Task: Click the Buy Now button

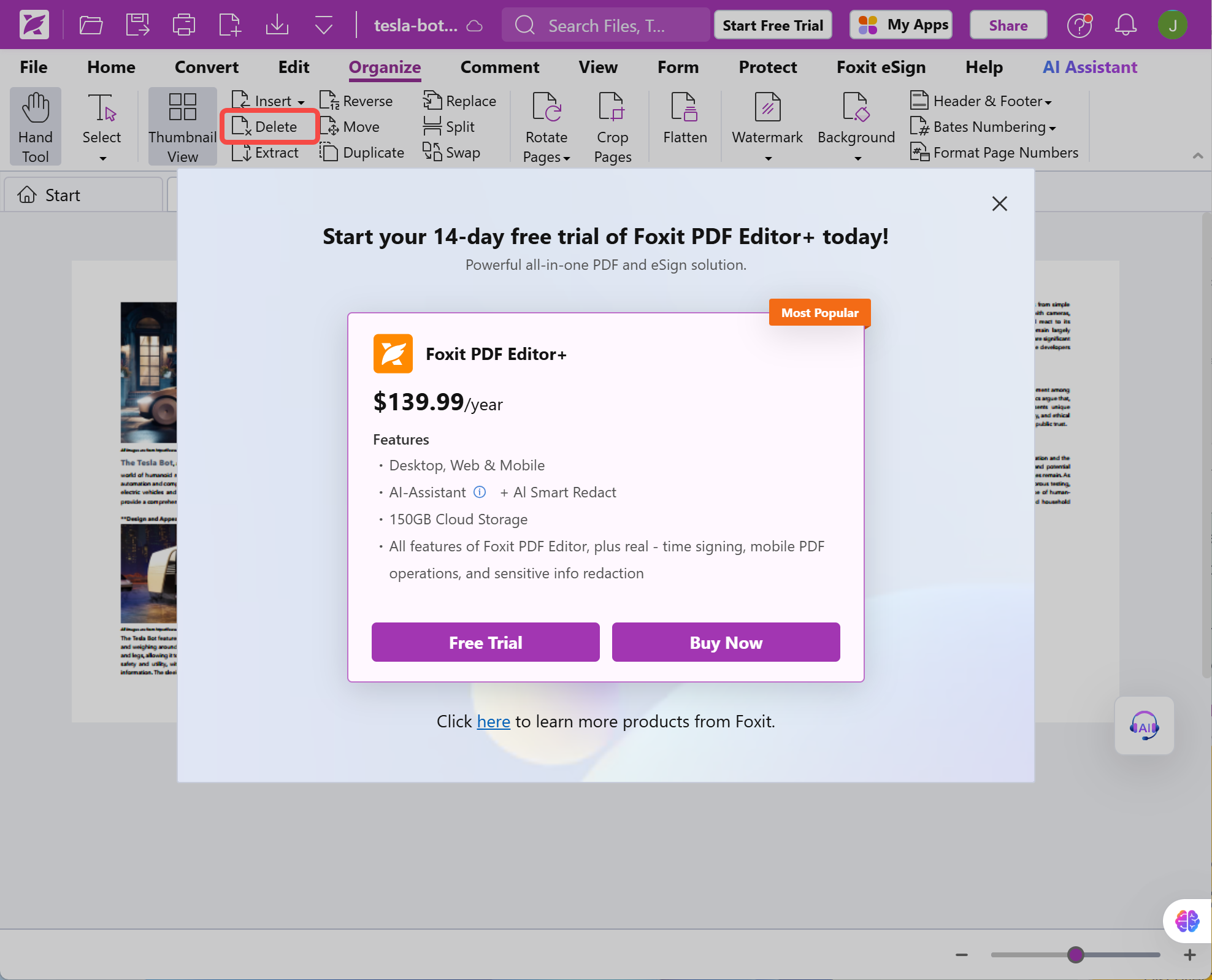Action: click(x=726, y=642)
